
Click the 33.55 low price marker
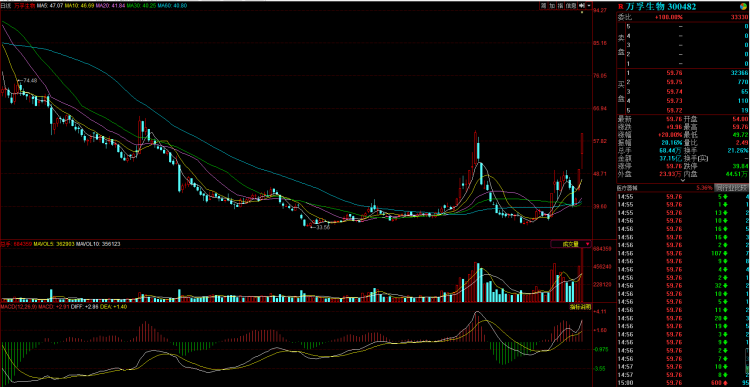click(323, 227)
